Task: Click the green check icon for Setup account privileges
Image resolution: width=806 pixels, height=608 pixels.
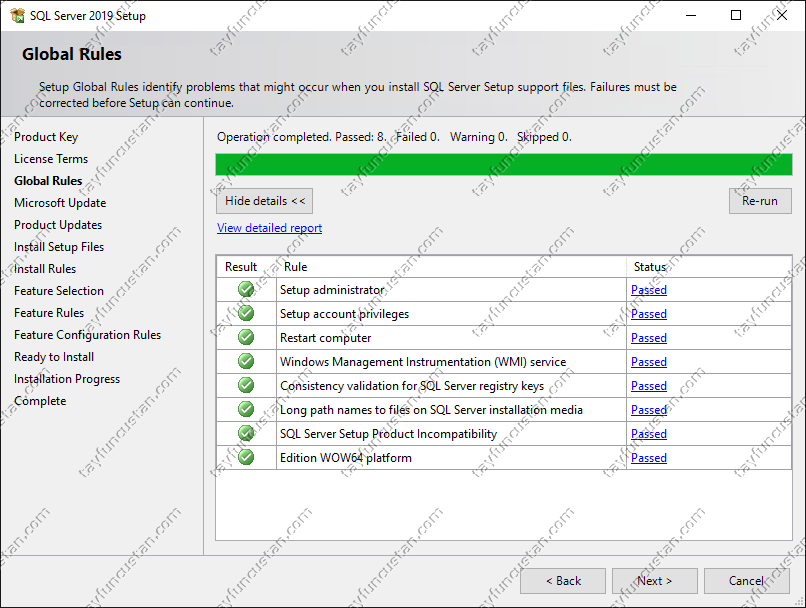Action: (x=246, y=313)
